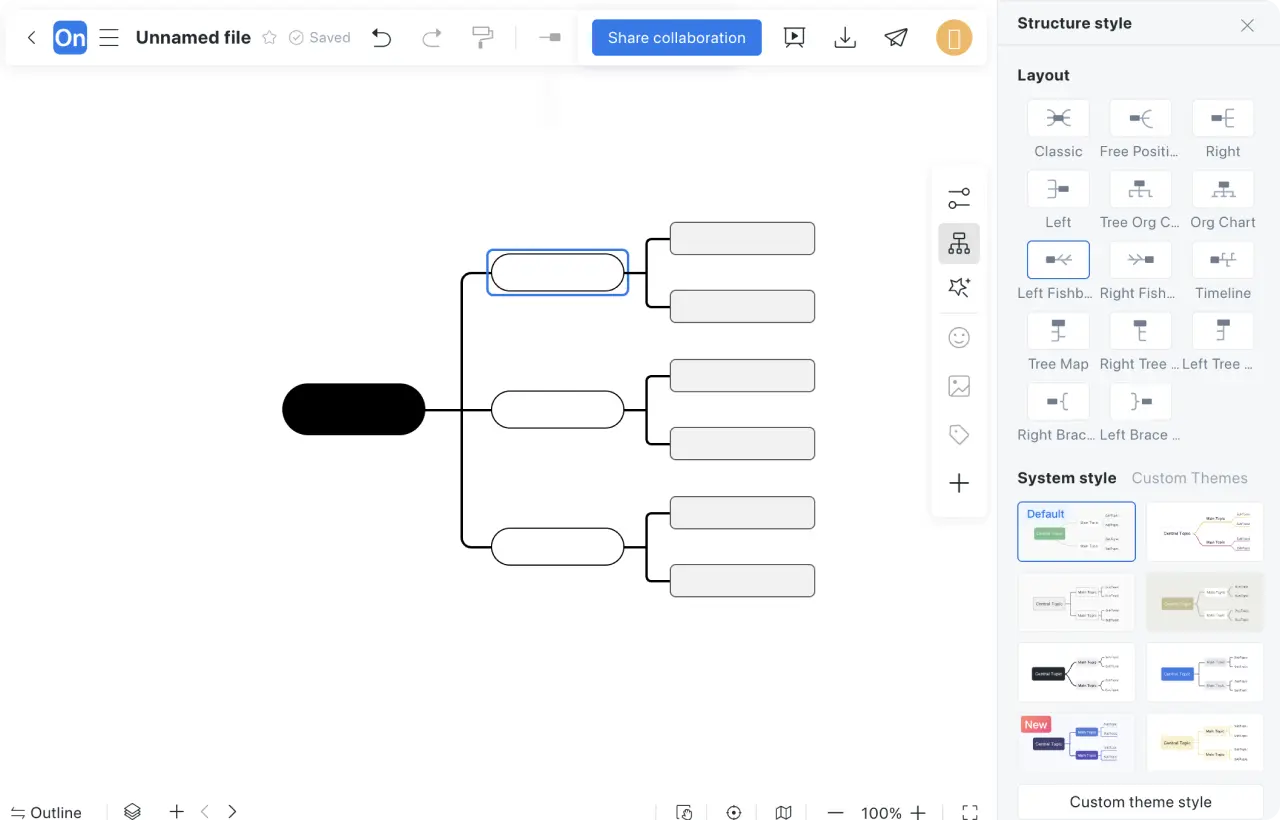Click the format painter icon
The image size is (1280, 820).
(x=482, y=38)
